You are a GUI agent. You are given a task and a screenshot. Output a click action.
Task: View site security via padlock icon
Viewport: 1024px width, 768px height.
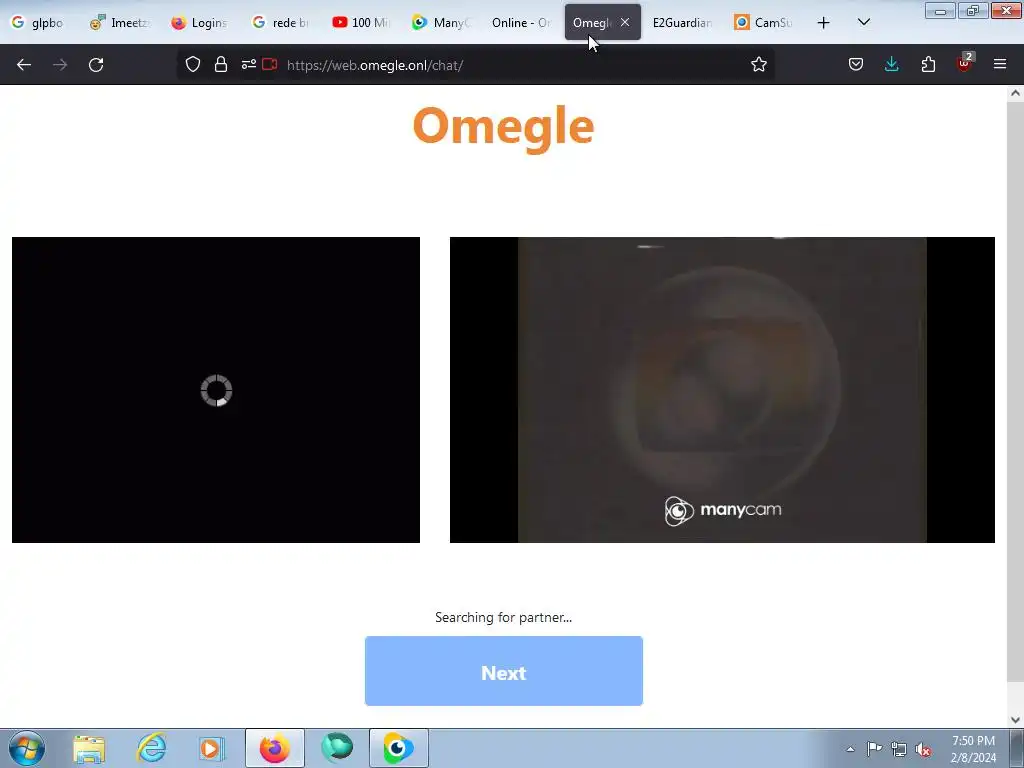(x=221, y=64)
